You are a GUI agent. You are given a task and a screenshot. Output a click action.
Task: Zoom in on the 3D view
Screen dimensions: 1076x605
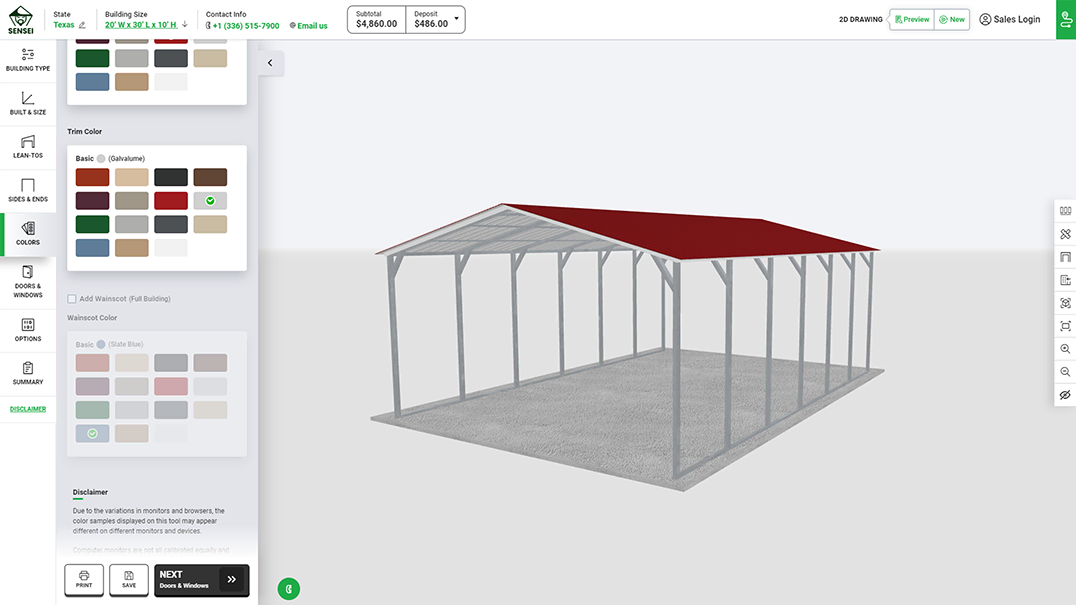coord(1065,349)
